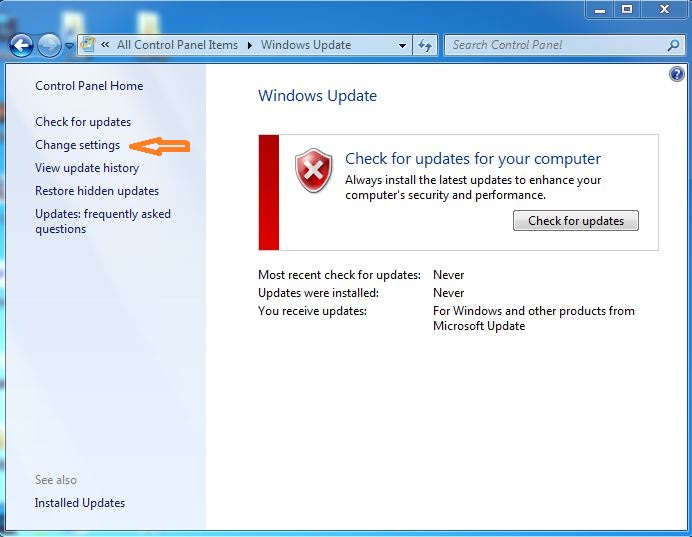Close the Windows Update window
692x537 pixels.
(x=664, y=9)
